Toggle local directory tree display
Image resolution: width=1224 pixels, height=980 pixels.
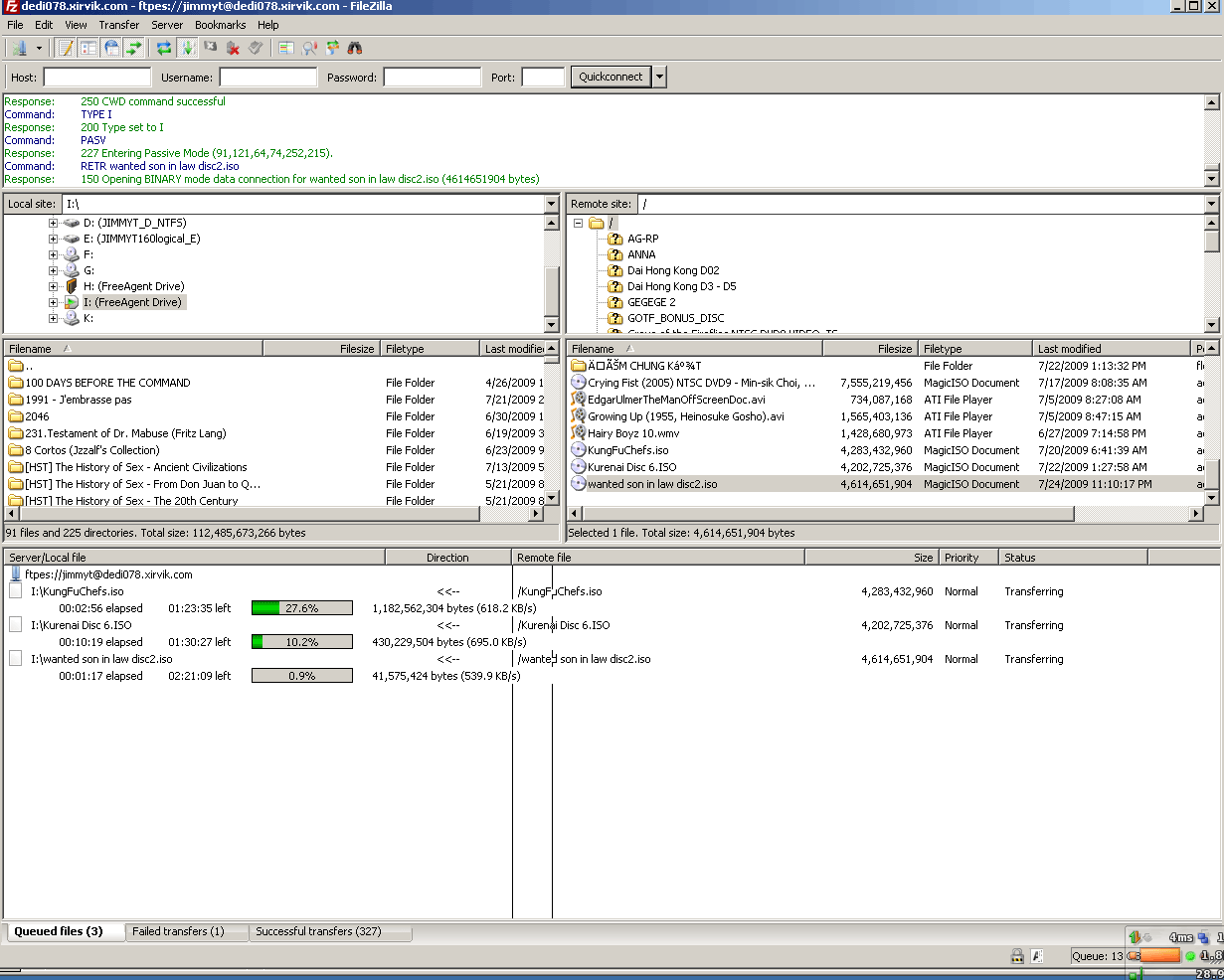[x=88, y=48]
